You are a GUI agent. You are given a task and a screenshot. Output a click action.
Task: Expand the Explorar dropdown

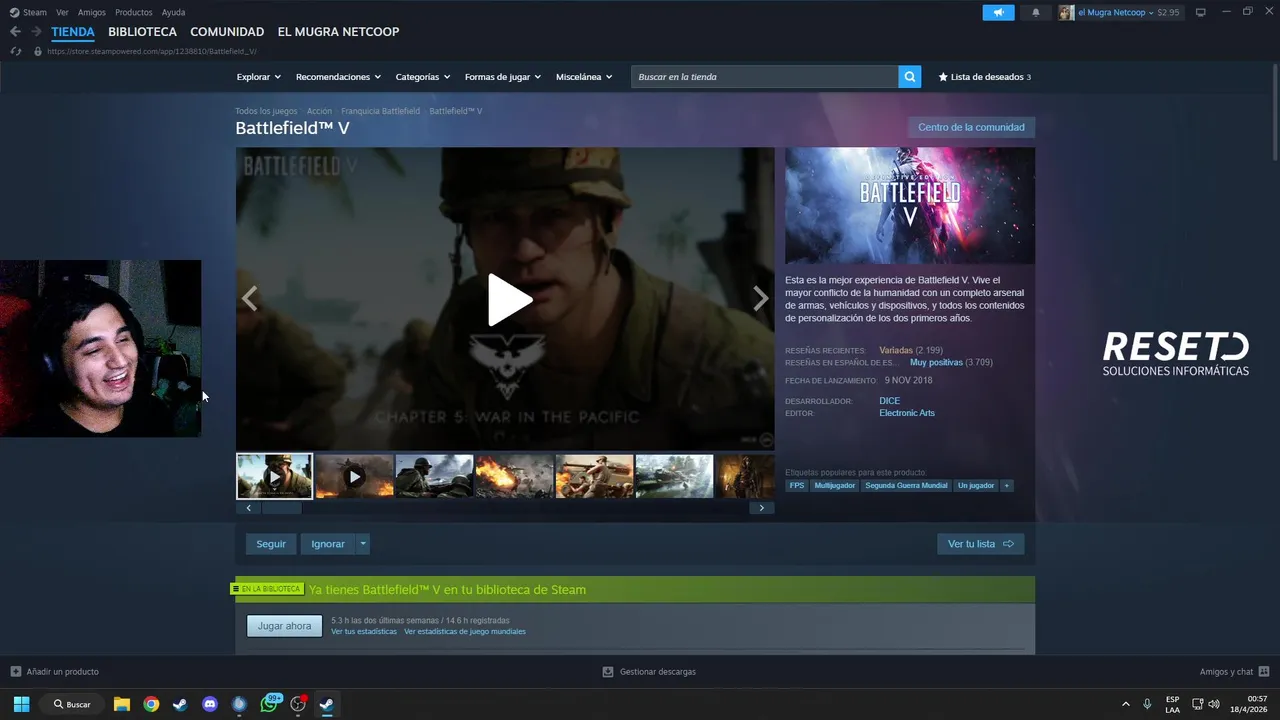(258, 77)
